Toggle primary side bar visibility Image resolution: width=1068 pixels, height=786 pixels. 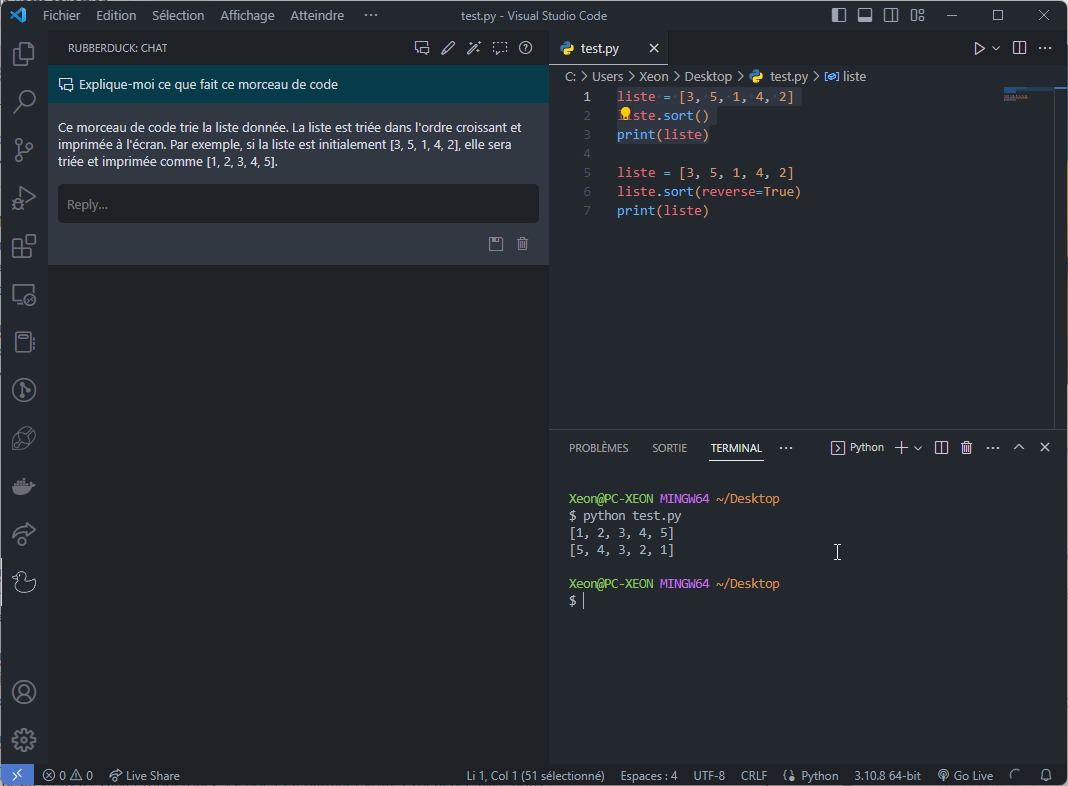839,15
